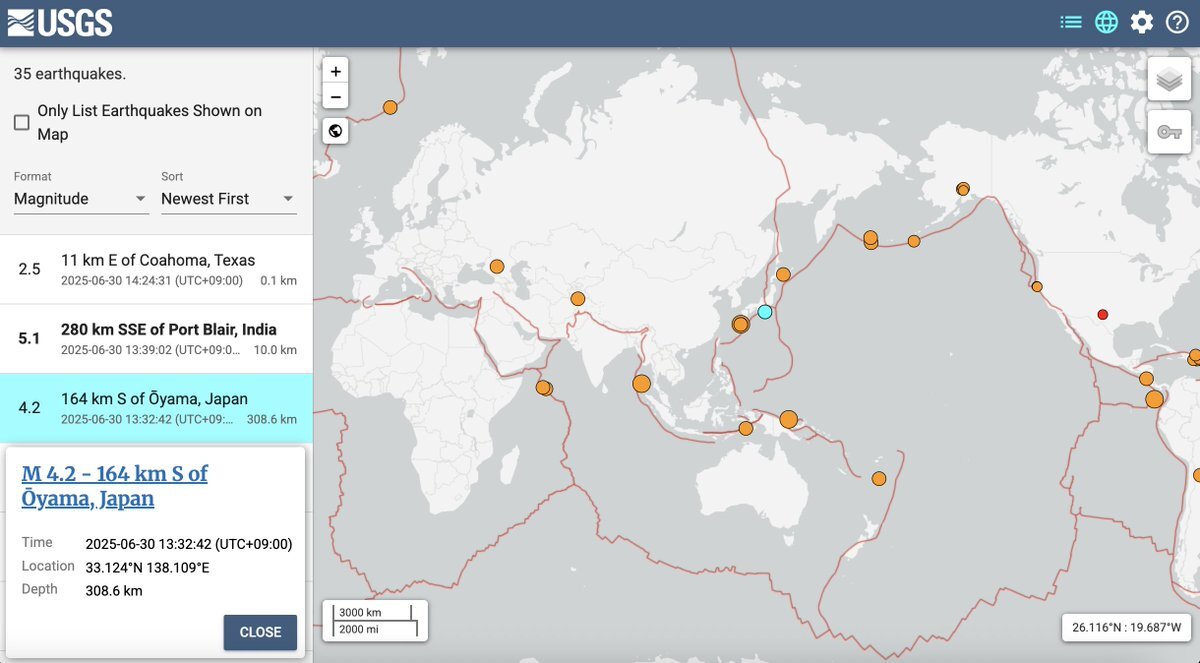Click the red earthquake marker in Texas
Image resolution: width=1200 pixels, height=663 pixels.
pyautogui.click(x=1103, y=314)
